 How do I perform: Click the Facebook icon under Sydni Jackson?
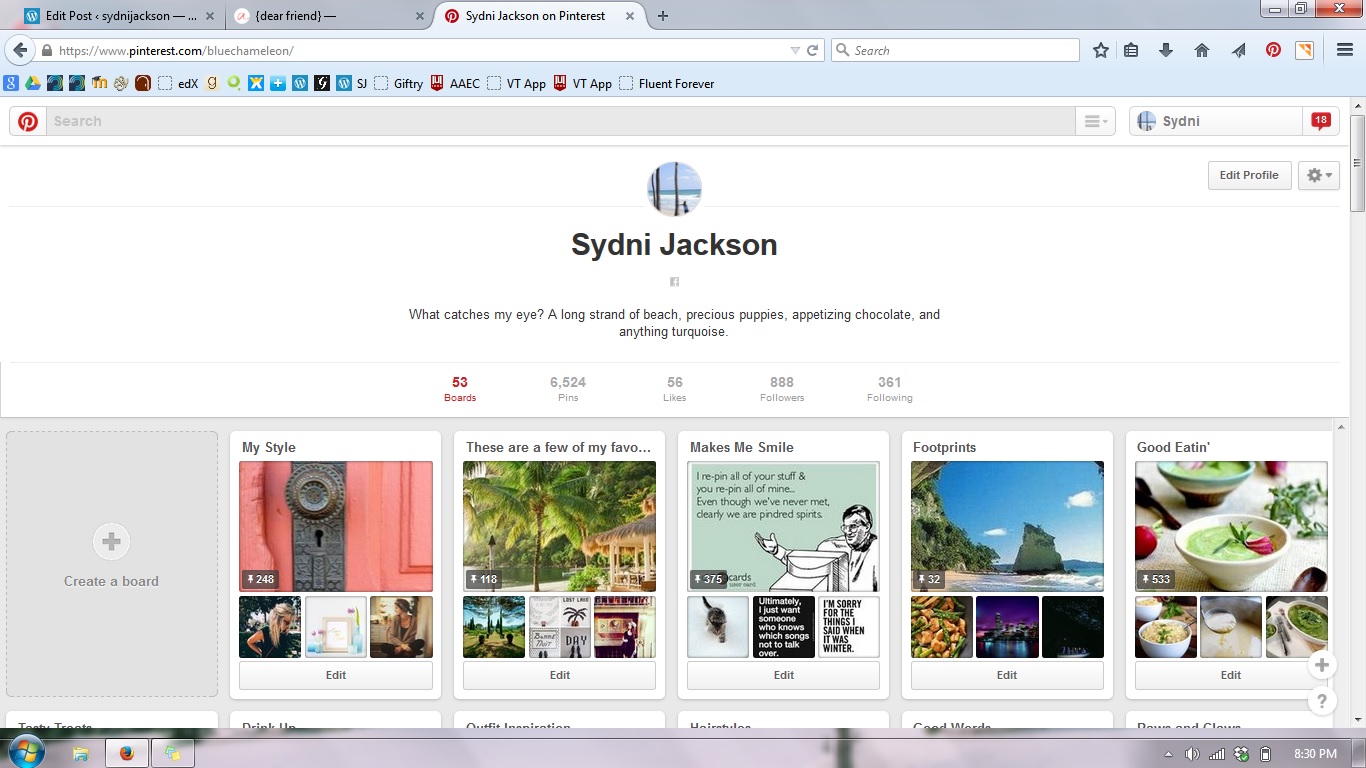(x=674, y=282)
